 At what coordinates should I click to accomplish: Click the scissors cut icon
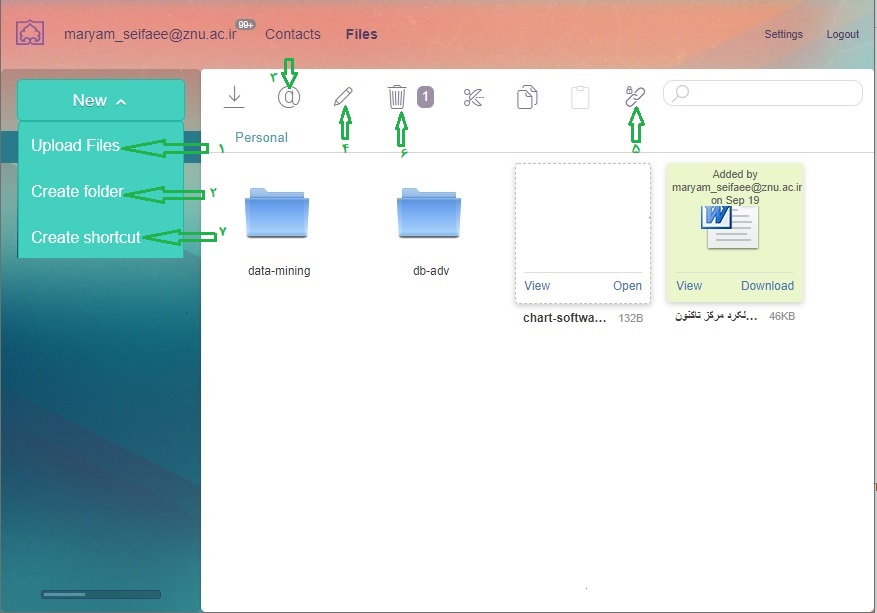pyautogui.click(x=473, y=97)
